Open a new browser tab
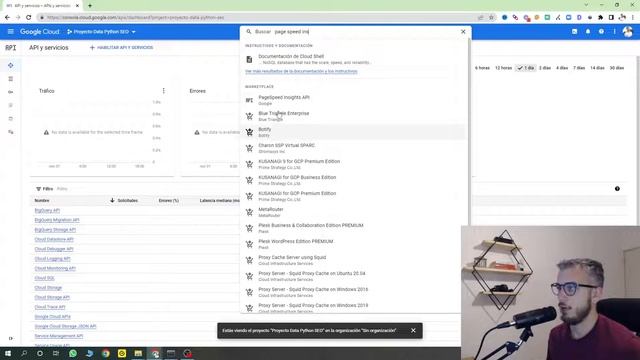Viewport: 640px width, 360px height. click(90, 6)
